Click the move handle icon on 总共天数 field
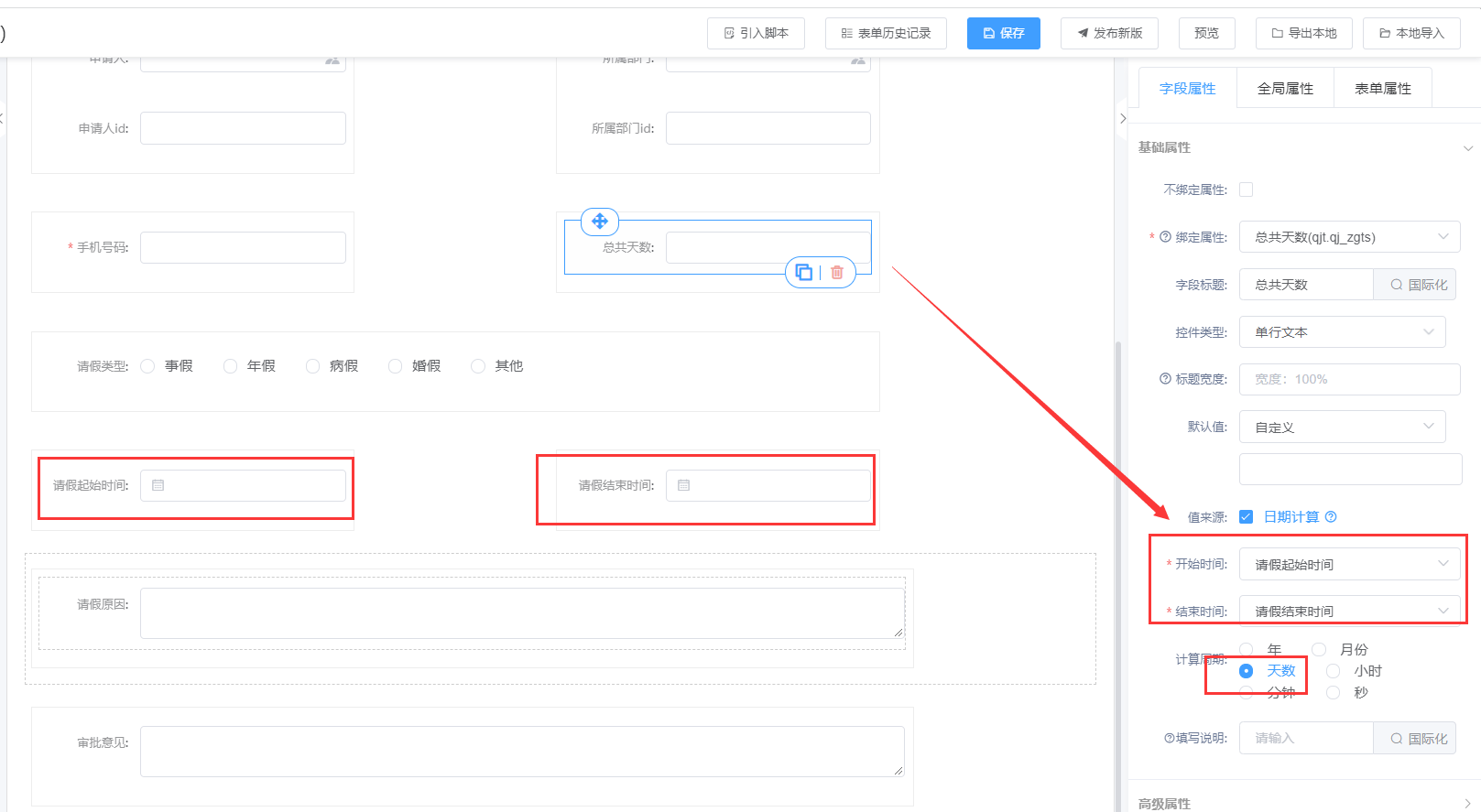Screen dimensions: 1481x812 (x=600, y=221)
